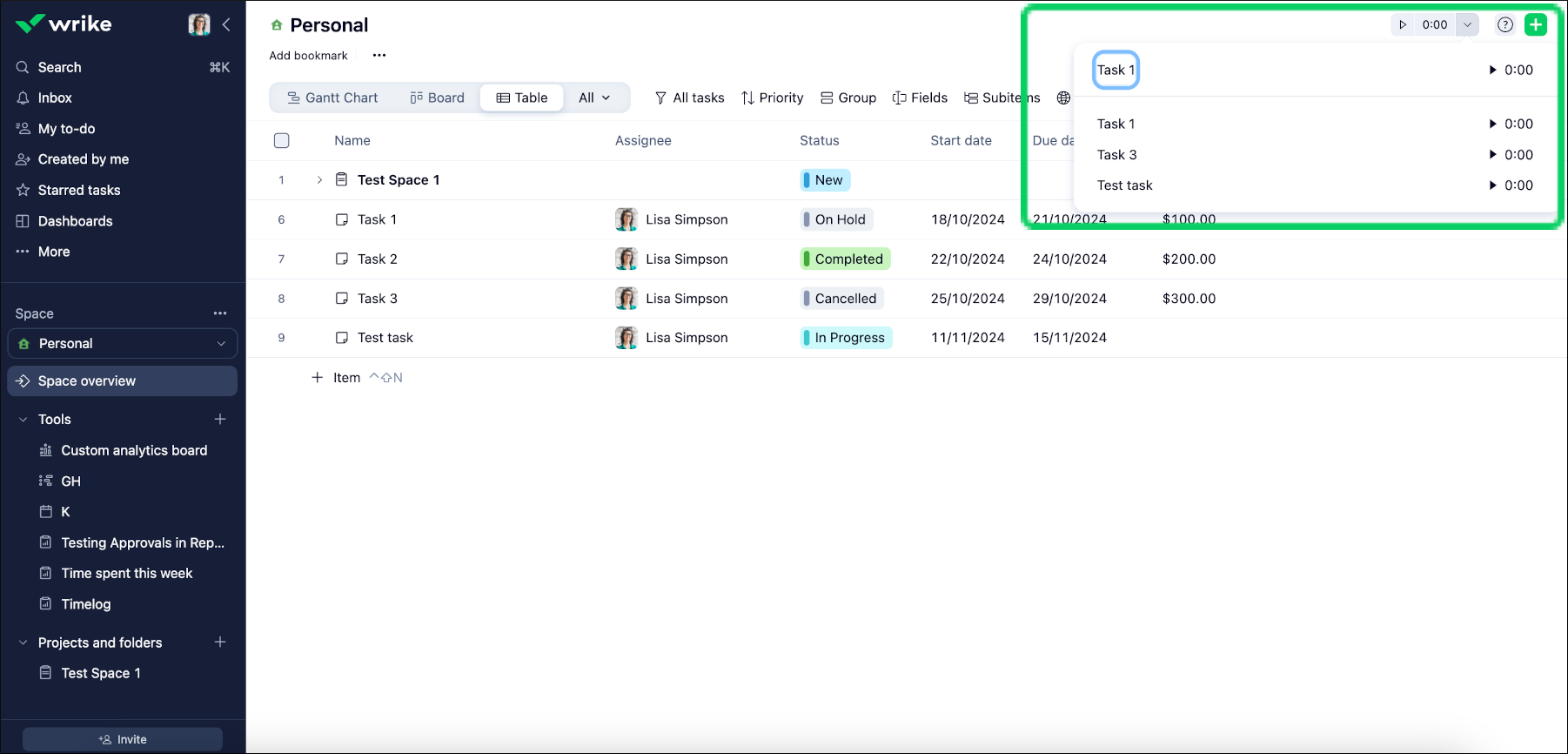Collapse the sidebar with the chevron
Viewport: 1568px width, 754px height.
226,24
